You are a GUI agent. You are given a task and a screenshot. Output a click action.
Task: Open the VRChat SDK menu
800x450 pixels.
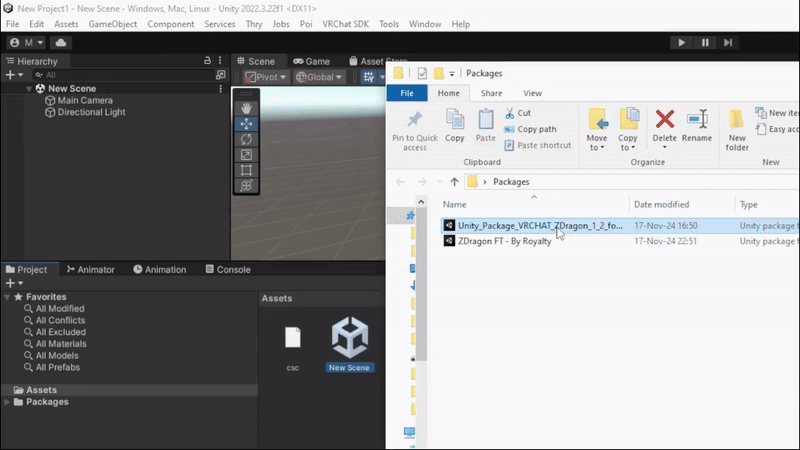point(345,24)
